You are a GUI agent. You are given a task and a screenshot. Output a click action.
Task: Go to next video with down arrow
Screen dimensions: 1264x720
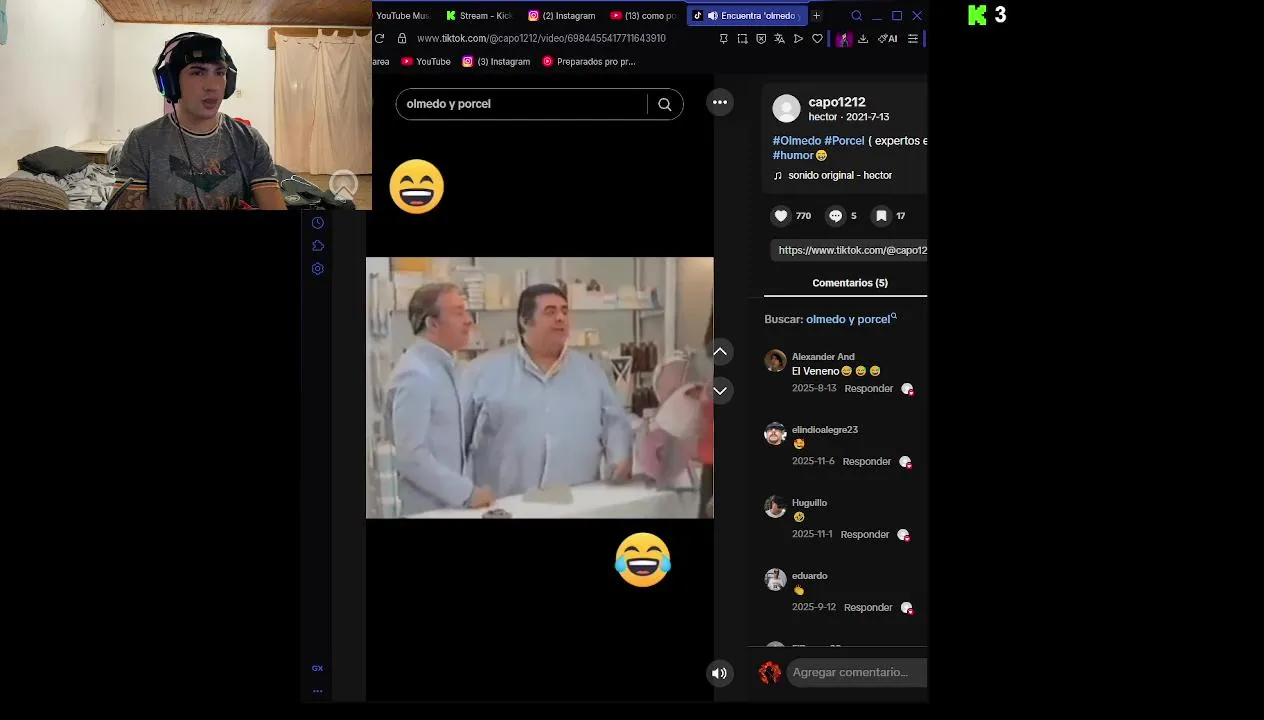[x=720, y=390]
